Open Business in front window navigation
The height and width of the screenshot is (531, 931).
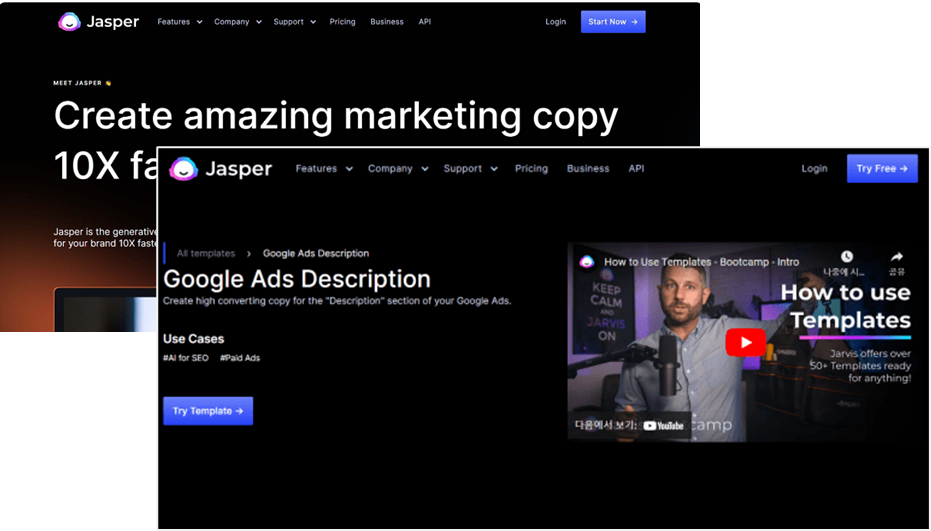pos(588,169)
